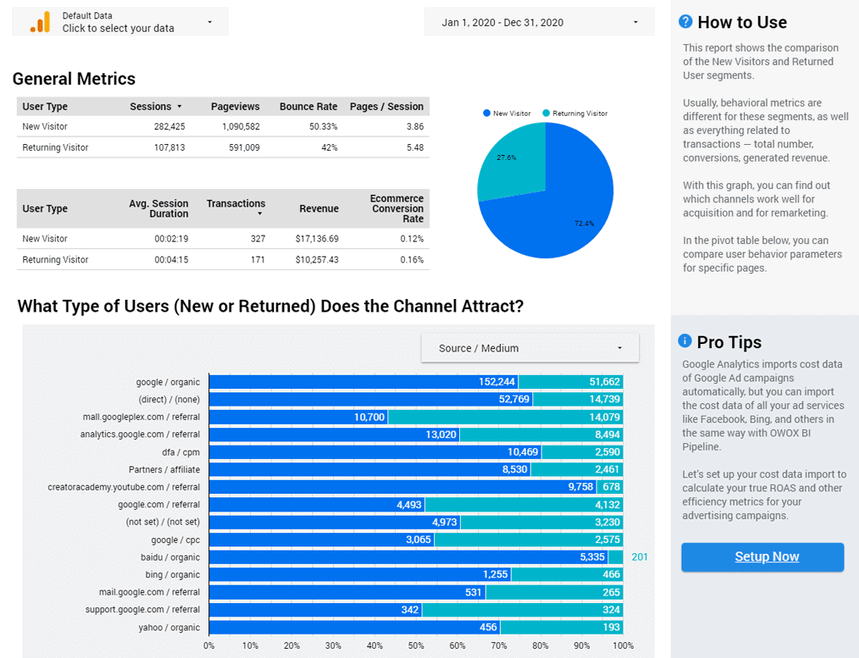859x658 pixels.
Task: Click the bounce rate value 50.33%
Action: coord(323,127)
